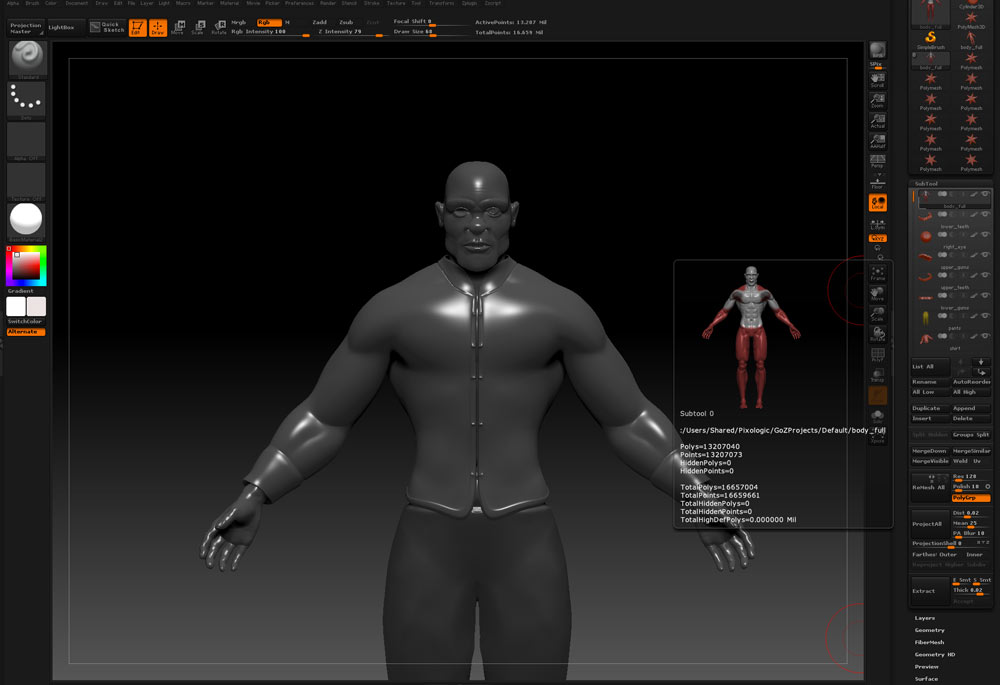The width and height of the screenshot is (1000, 685).
Task: Expand the Geometry HD section
Action: [935, 654]
